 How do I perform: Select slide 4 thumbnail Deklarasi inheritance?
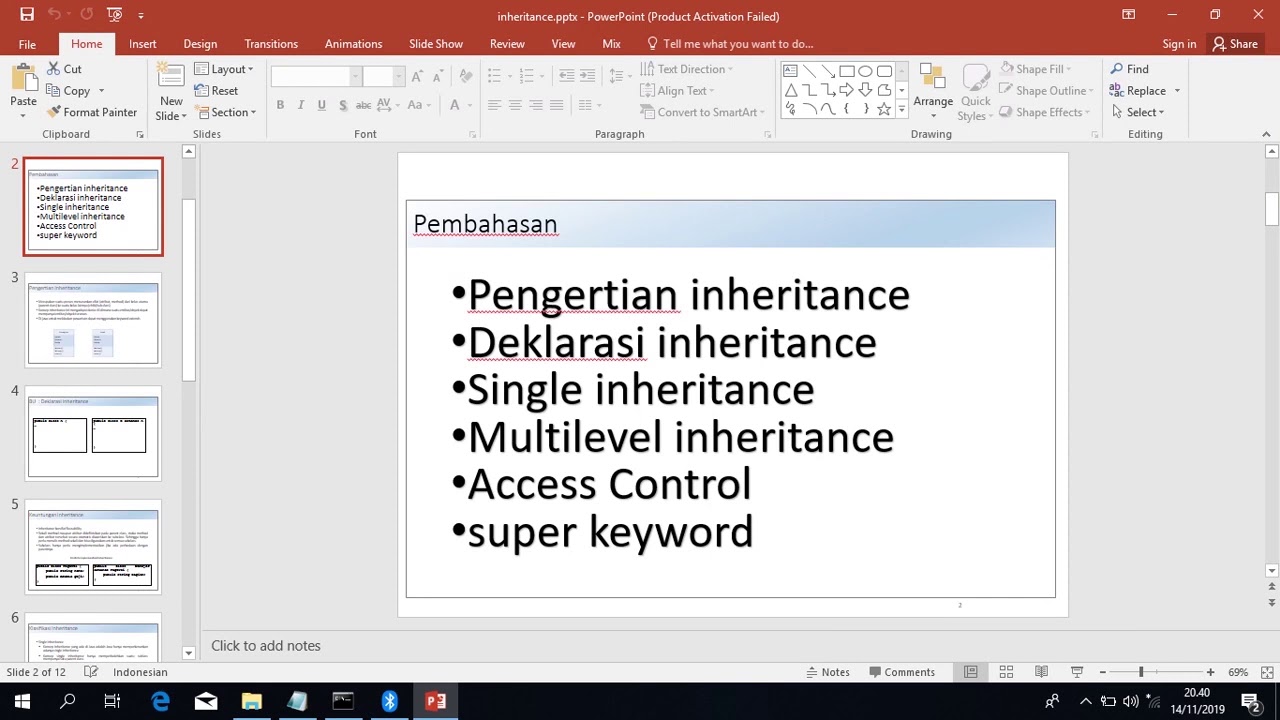coord(93,434)
